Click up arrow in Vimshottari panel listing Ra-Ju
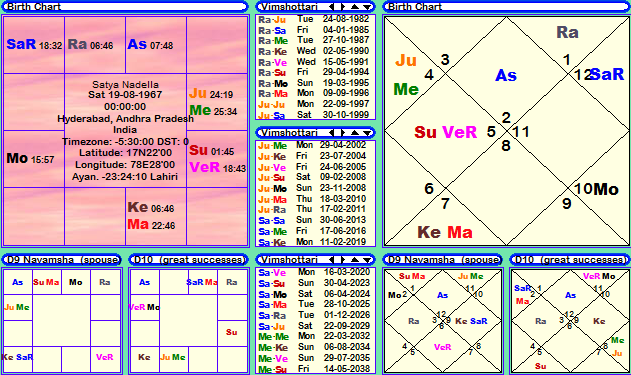 tap(355, 7)
